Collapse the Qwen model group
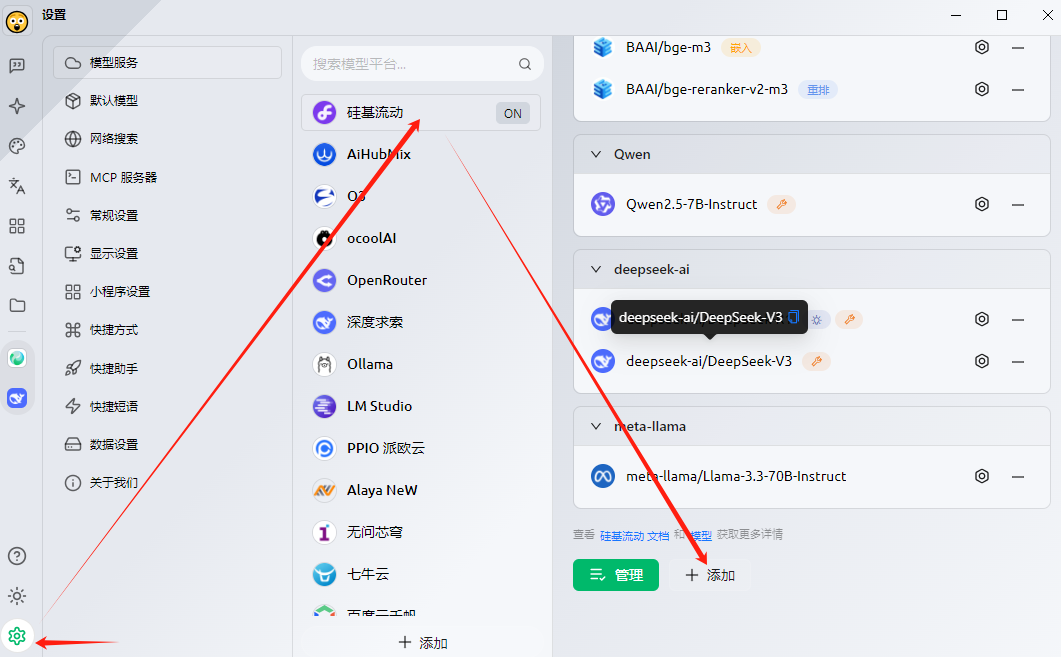 596,154
